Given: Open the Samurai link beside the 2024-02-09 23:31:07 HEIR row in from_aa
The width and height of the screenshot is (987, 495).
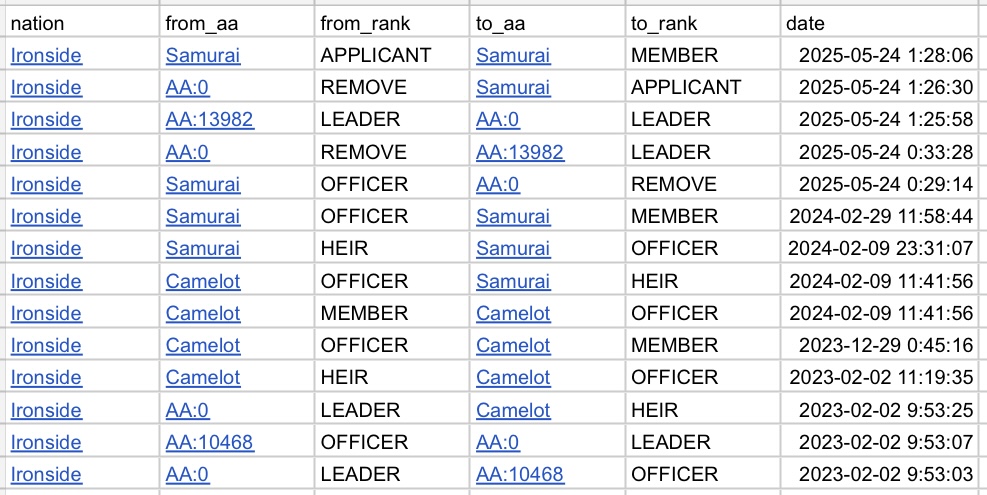Looking at the screenshot, I should [203, 249].
